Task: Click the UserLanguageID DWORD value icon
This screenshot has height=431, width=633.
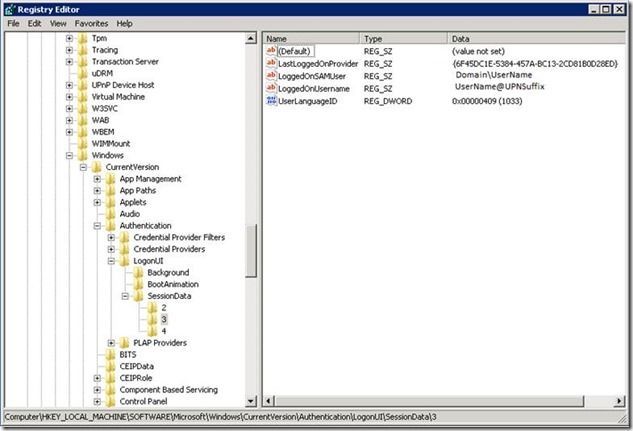Action: (x=271, y=101)
